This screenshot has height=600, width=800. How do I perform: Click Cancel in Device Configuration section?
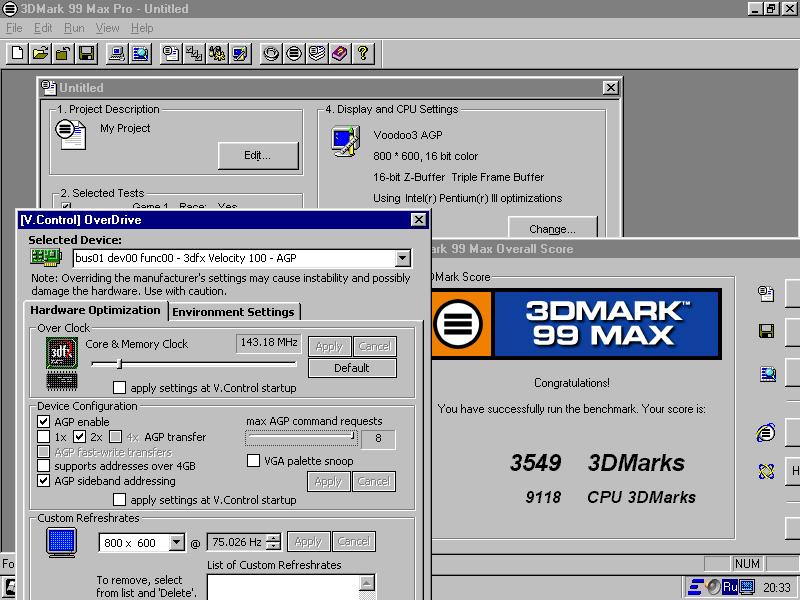pos(373,481)
